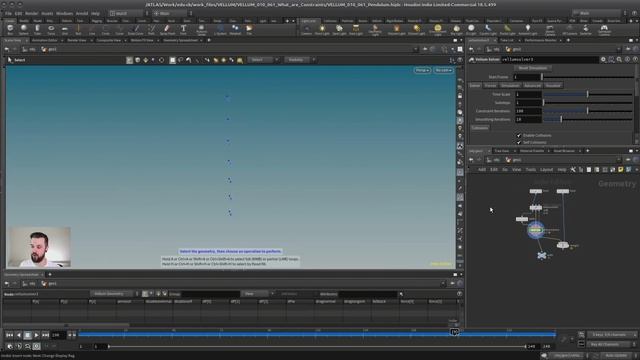Image resolution: width=640 pixels, height=360 pixels.
Task: Click the current frame marker on timeline
Action: (x=454, y=332)
